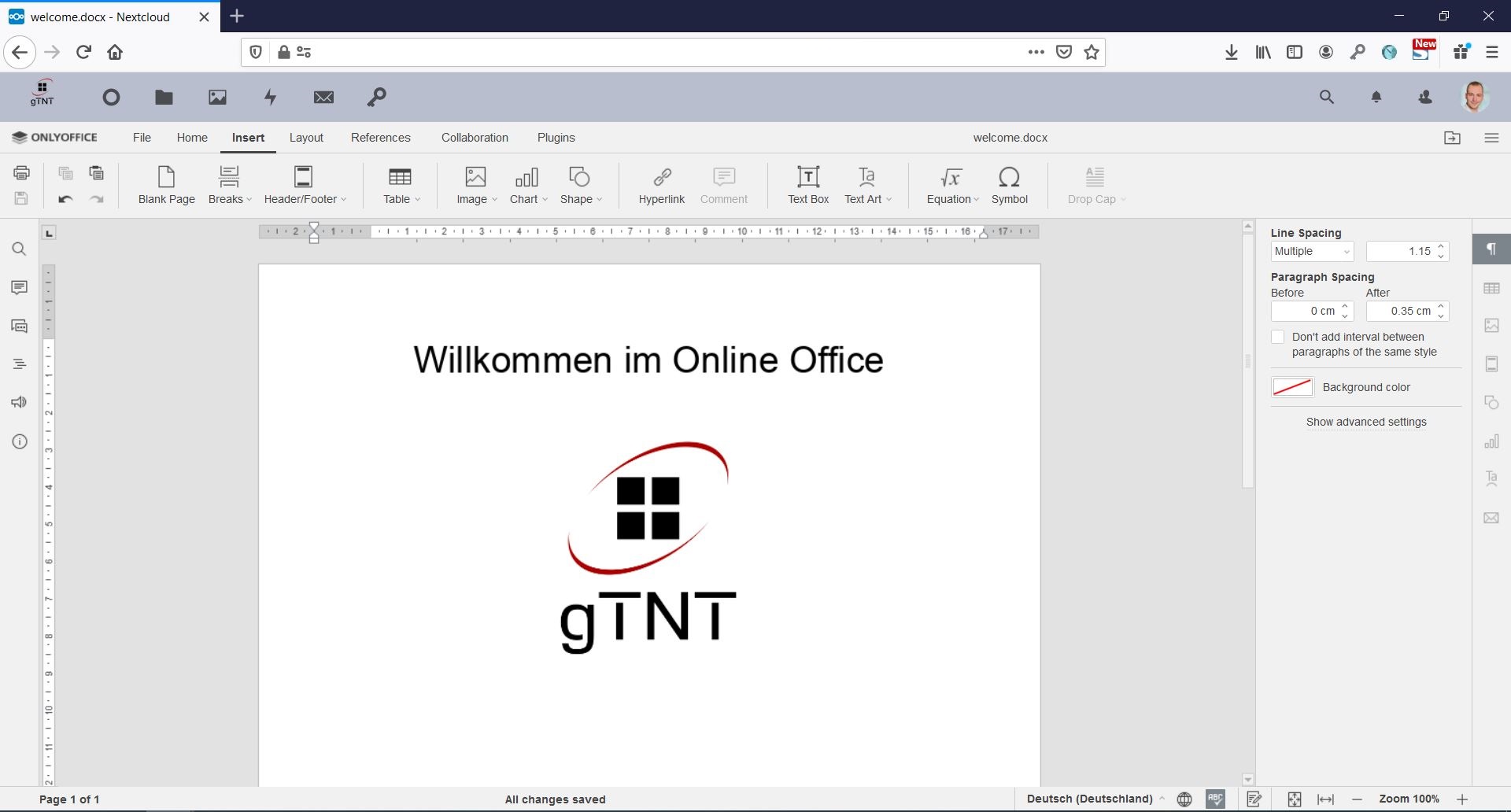Undo the last action
Image resolution: width=1511 pixels, height=812 pixels.
click(x=65, y=199)
